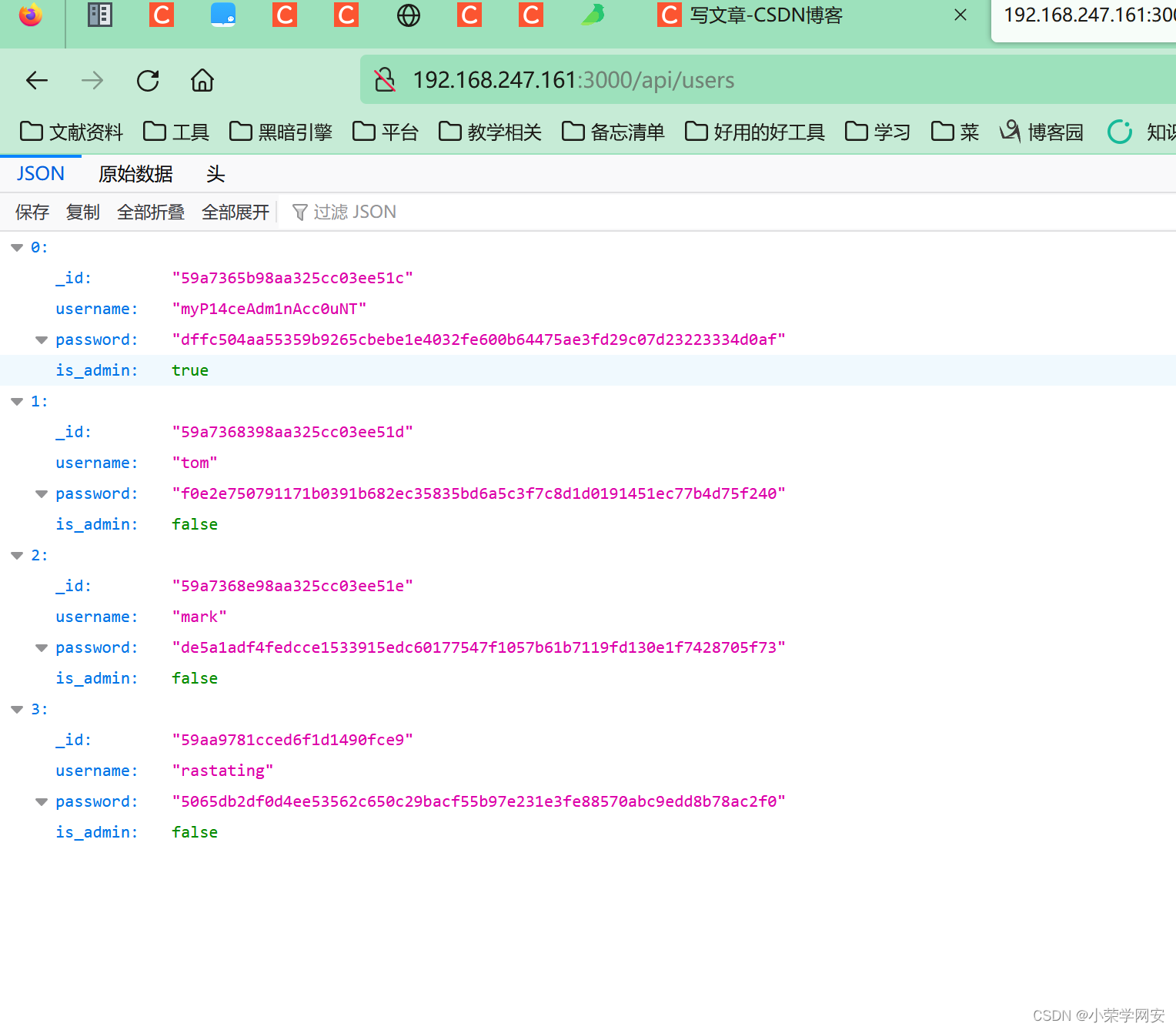
Task: Switch to the first orange CSDN tab
Action: pos(162,15)
